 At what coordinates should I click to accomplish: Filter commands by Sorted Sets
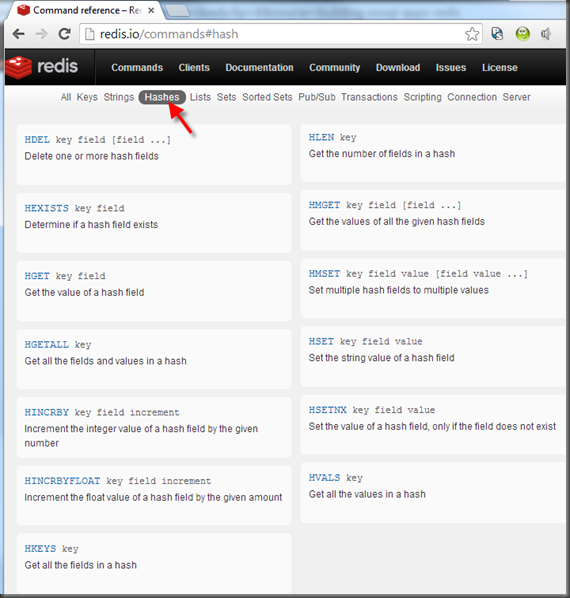point(267,97)
